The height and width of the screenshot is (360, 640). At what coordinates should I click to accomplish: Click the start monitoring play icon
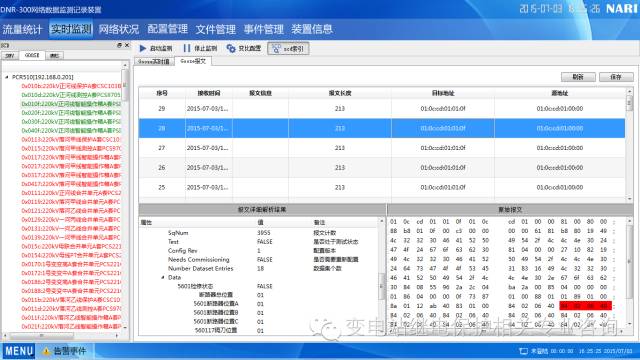[143, 48]
